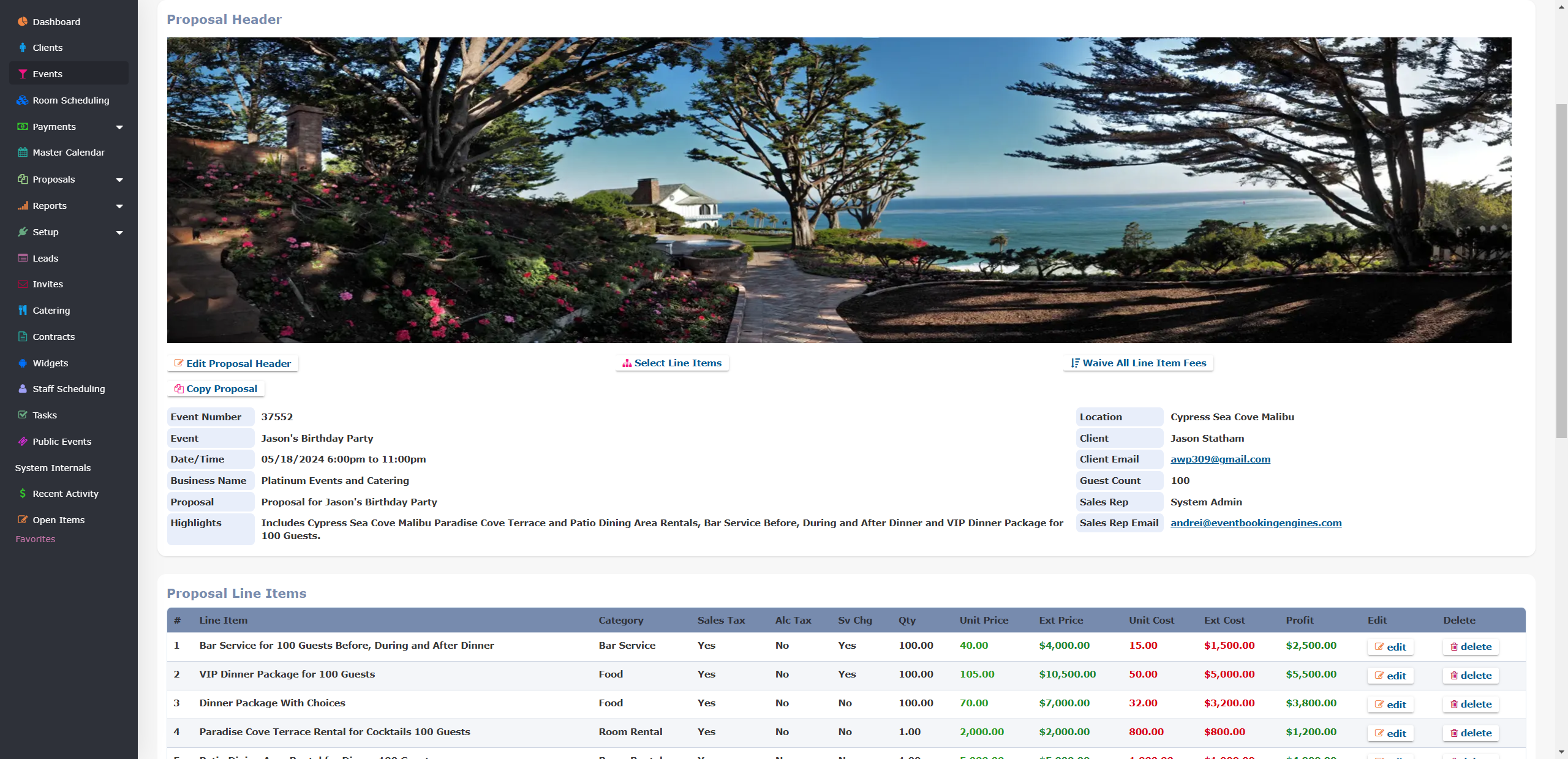Image resolution: width=1568 pixels, height=759 pixels.
Task: Click Edit Proposal Header button
Action: tap(233, 363)
